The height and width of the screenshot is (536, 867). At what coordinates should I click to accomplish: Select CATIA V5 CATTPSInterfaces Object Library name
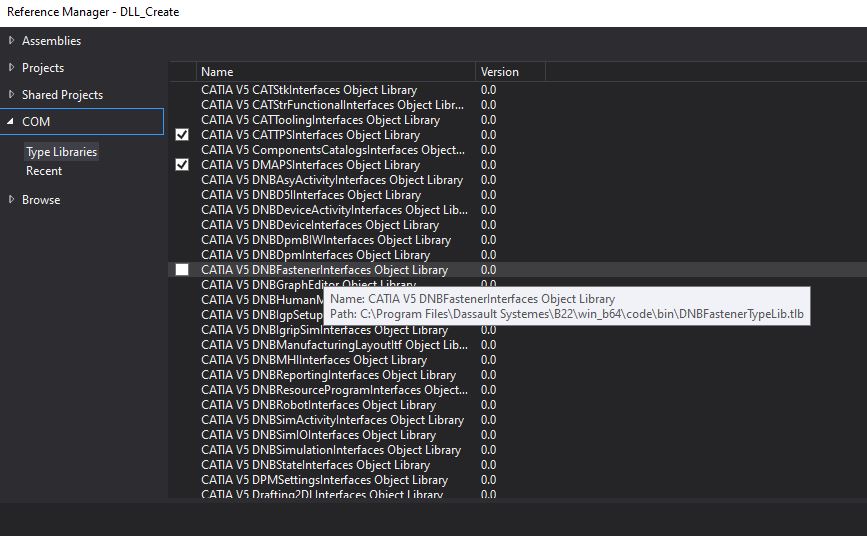point(311,135)
